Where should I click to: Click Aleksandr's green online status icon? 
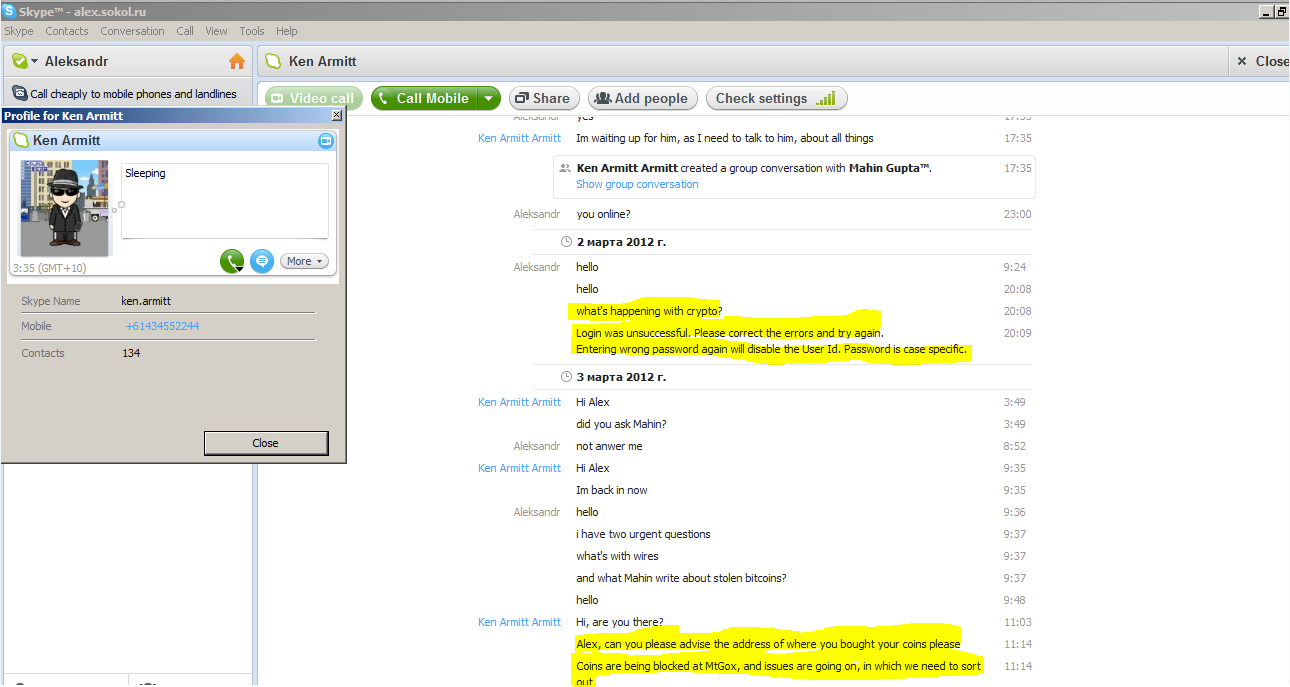pos(19,61)
